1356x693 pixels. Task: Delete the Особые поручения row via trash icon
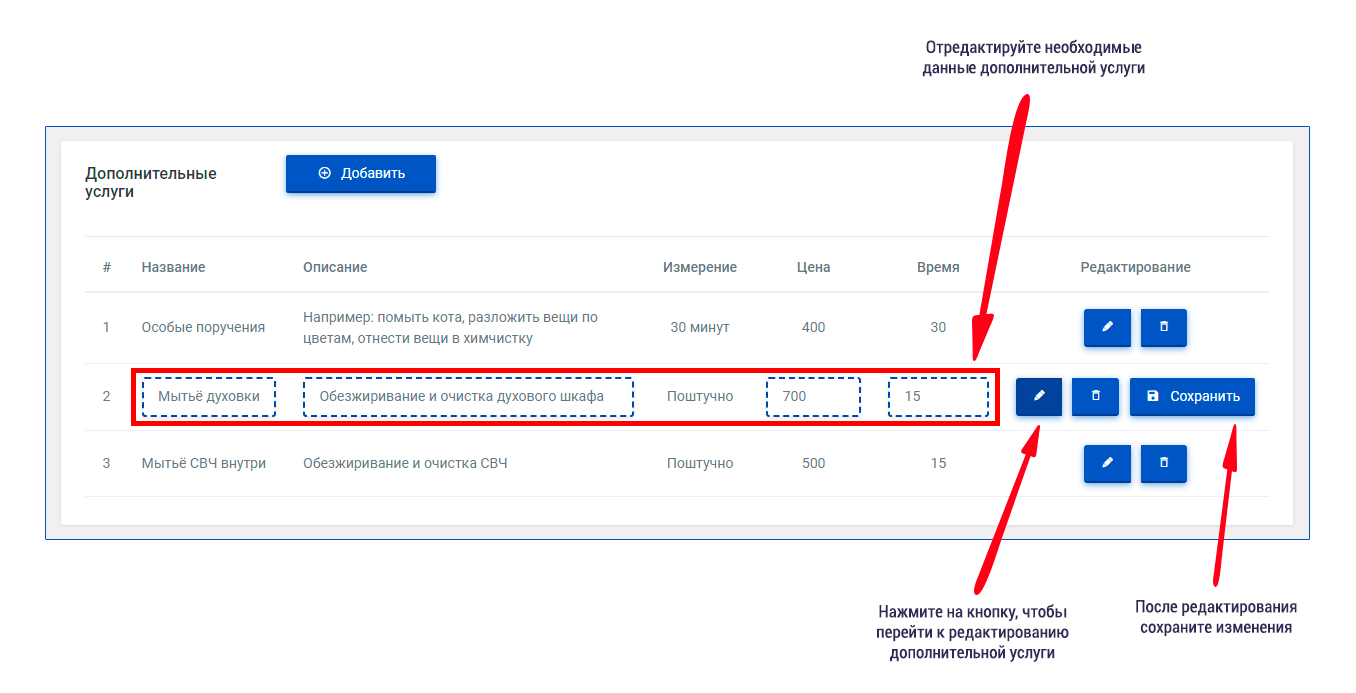[1163, 327]
